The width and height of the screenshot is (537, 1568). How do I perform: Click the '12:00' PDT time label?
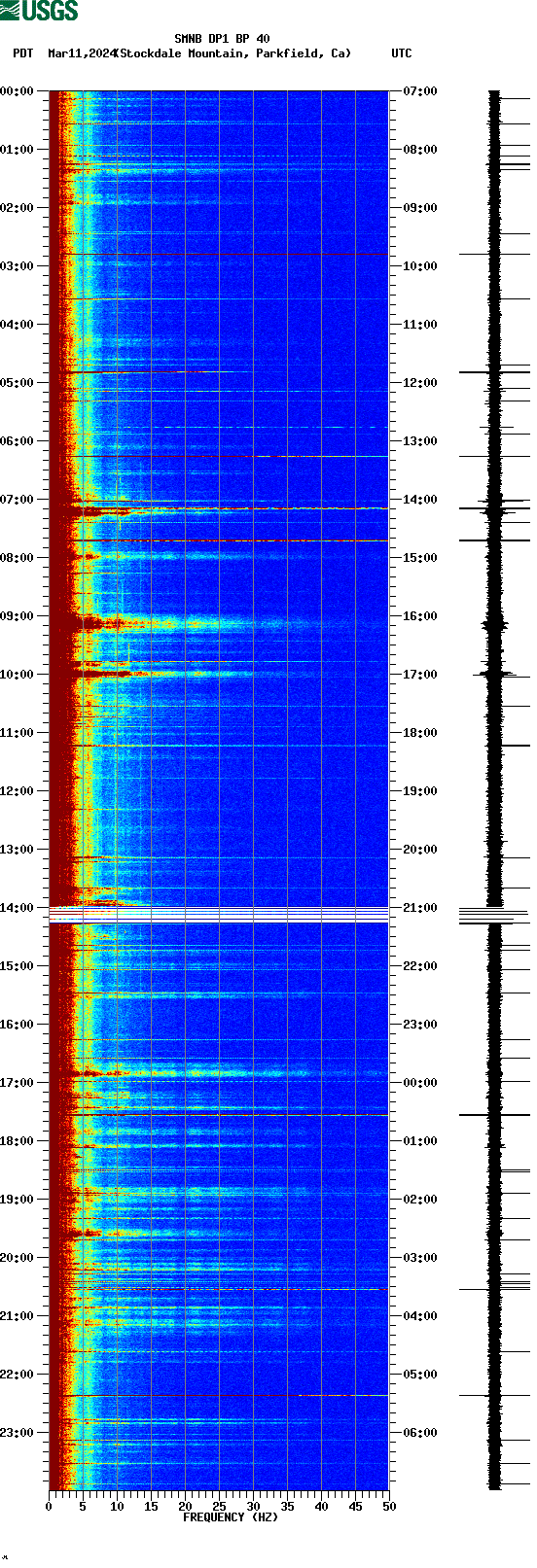coord(17,791)
